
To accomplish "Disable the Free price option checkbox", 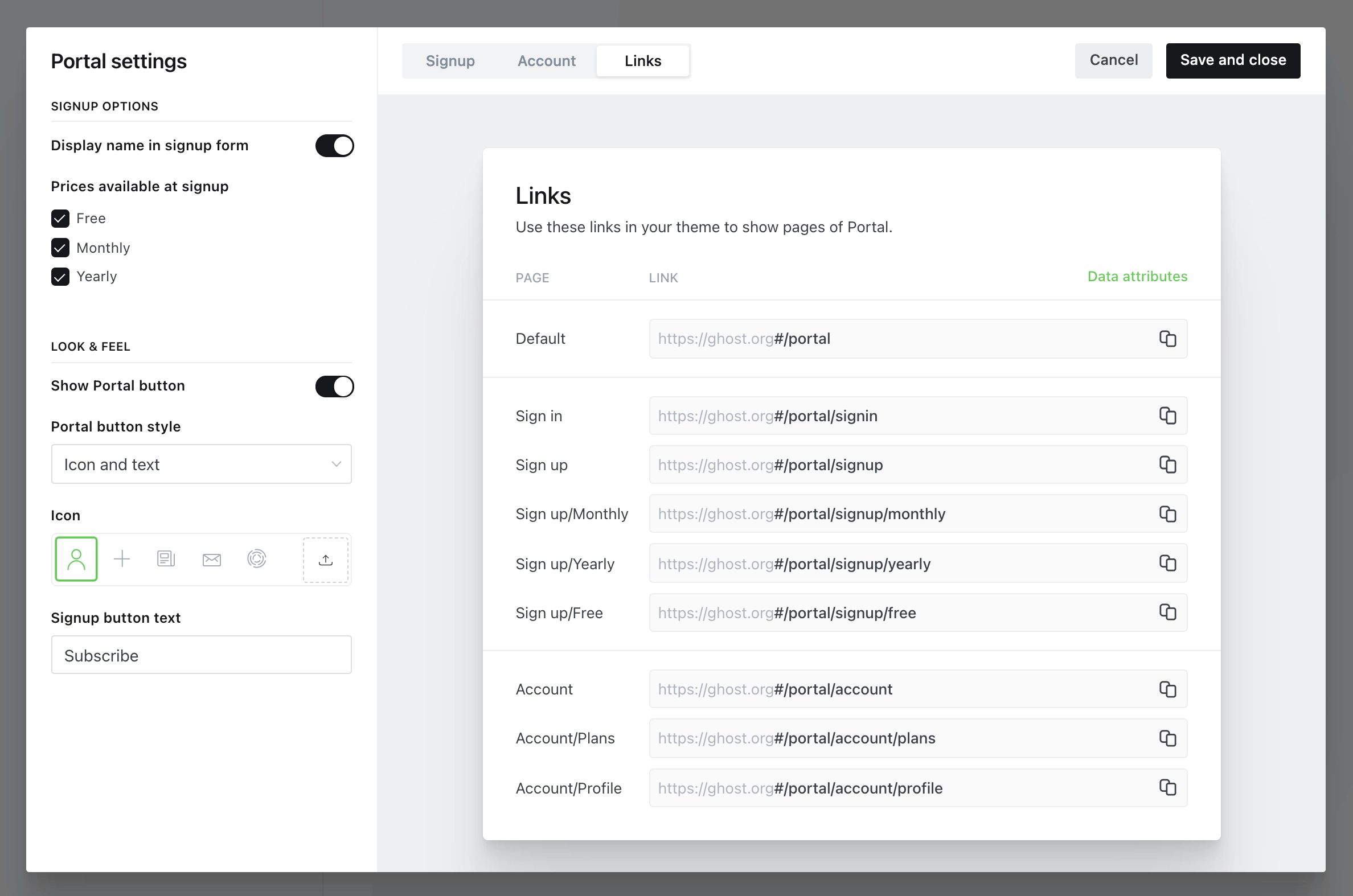I will 60,217.
